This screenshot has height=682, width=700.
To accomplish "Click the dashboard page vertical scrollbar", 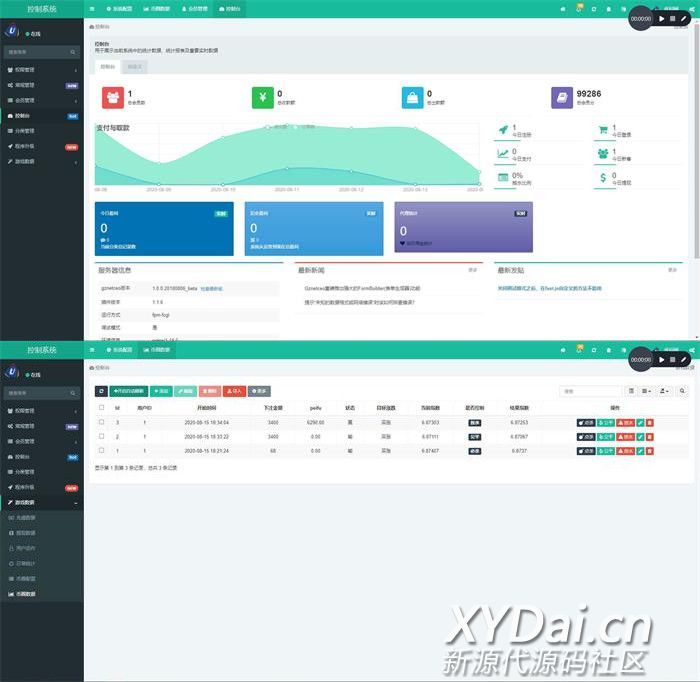I will [x=696, y=141].
